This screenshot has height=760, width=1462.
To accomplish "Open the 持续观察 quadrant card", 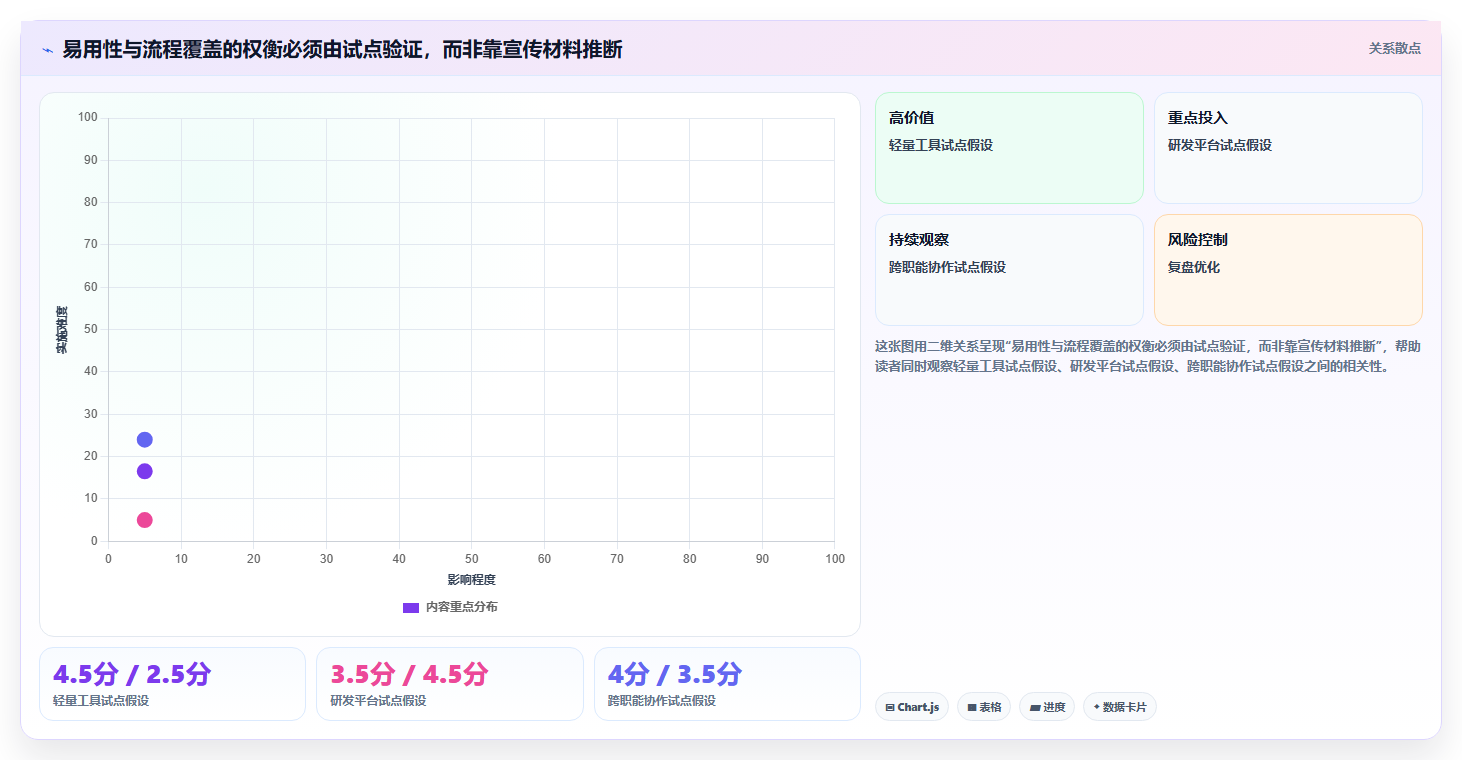I will click(1009, 270).
